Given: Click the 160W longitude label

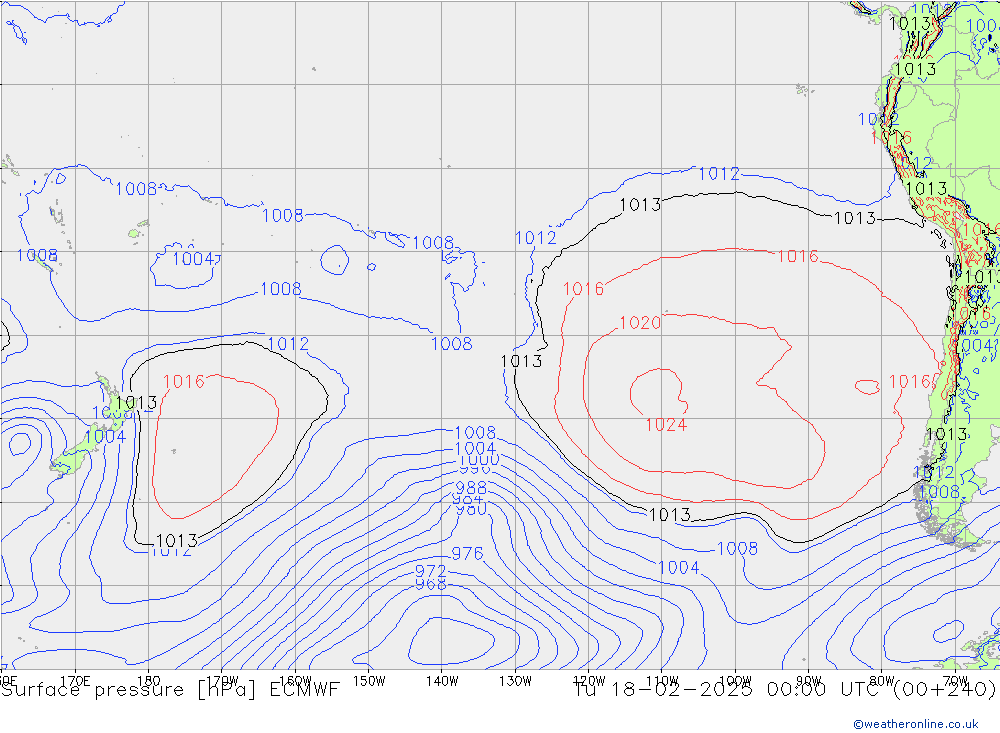Looking at the screenshot, I should (x=295, y=681).
